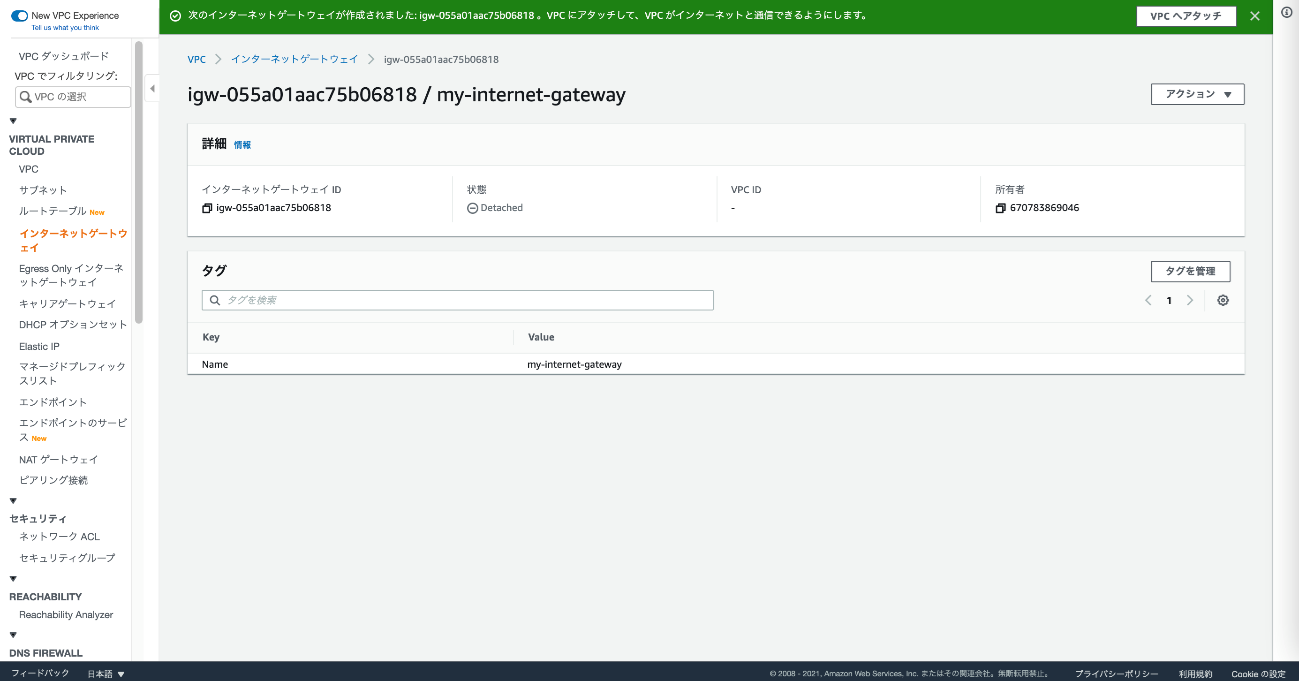Screen dimensions: 1299x681
Task: Collapse the VIRTUAL PRIVATE CLOUD section
Action: click(13, 121)
